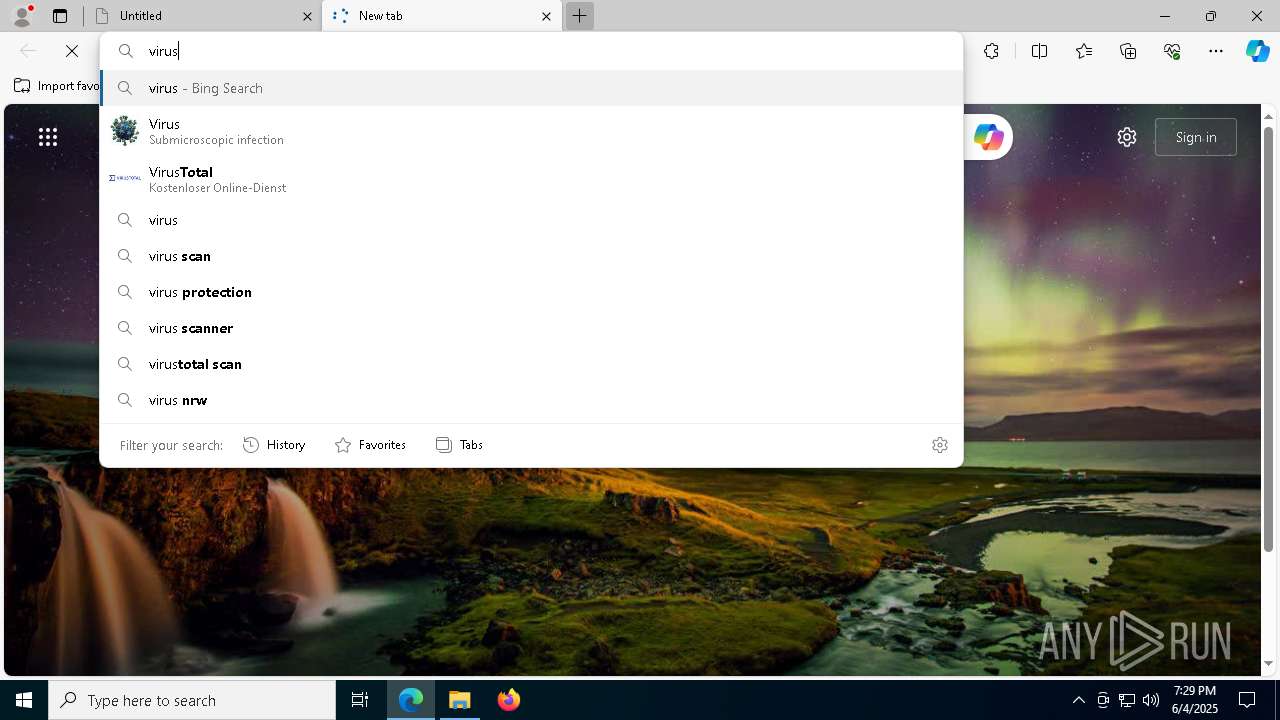
Task: Pick the 'virustotal scan' suggestion
Action: [531, 364]
